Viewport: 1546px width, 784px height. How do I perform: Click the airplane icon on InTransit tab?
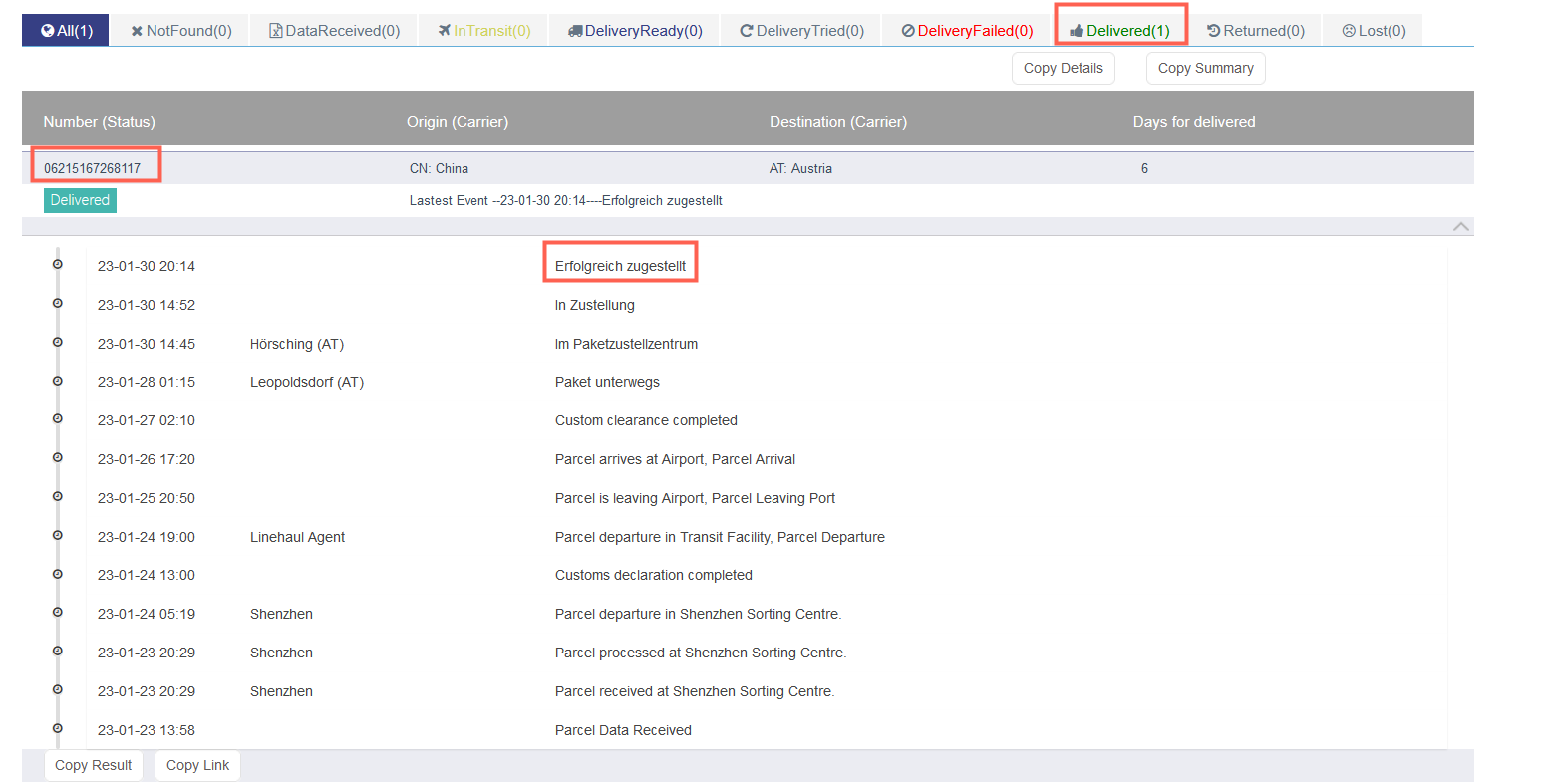445,31
